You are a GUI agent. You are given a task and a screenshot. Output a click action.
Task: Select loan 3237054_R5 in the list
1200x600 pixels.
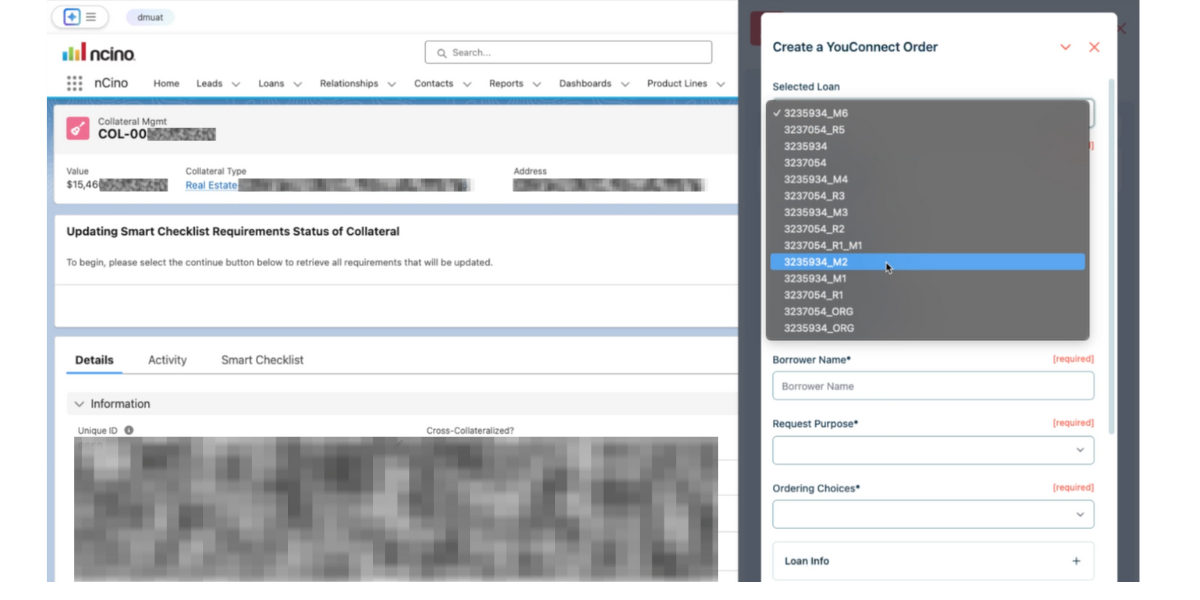tap(928, 130)
